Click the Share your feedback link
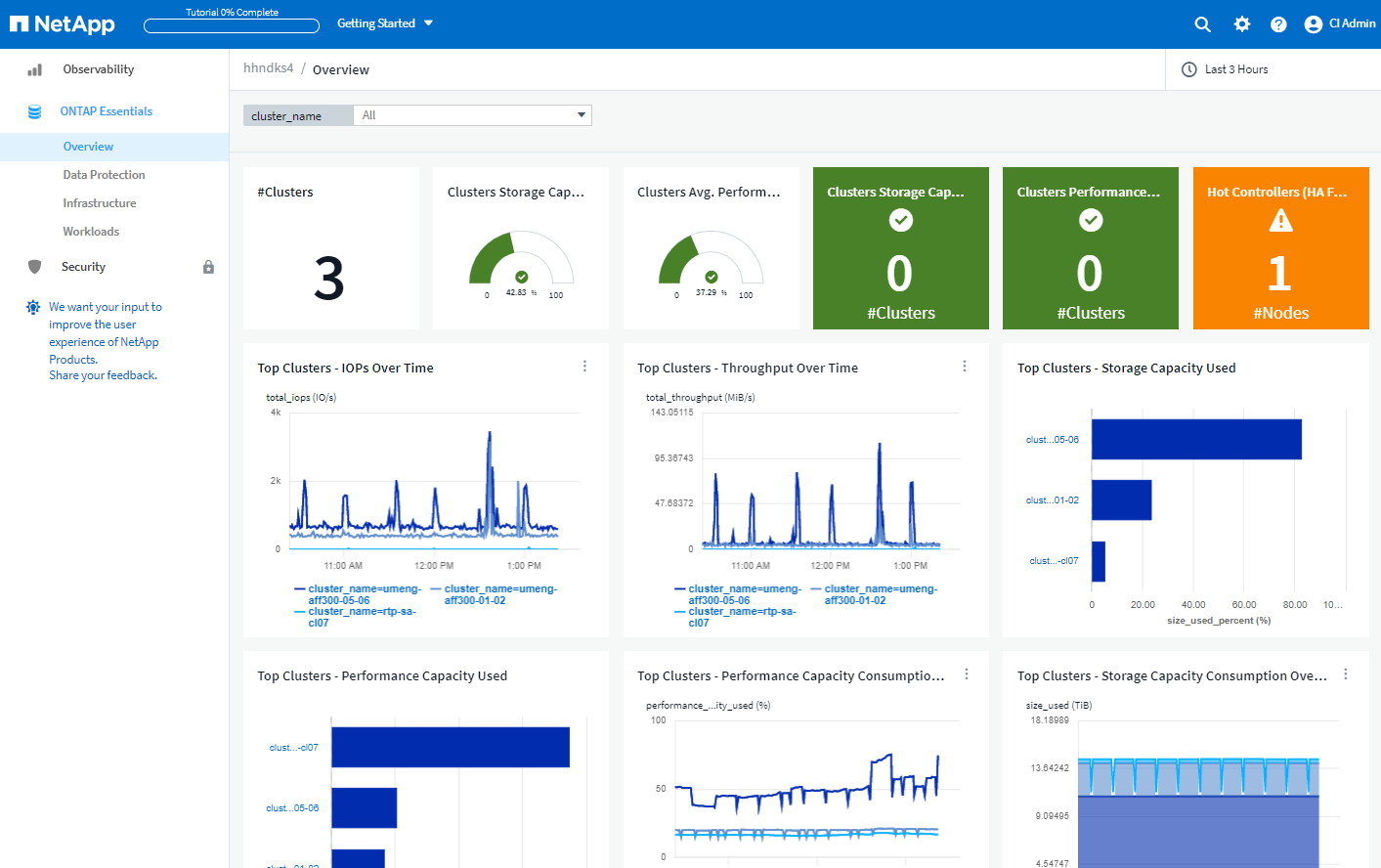This screenshot has width=1381, height=868. coord(103,375)
